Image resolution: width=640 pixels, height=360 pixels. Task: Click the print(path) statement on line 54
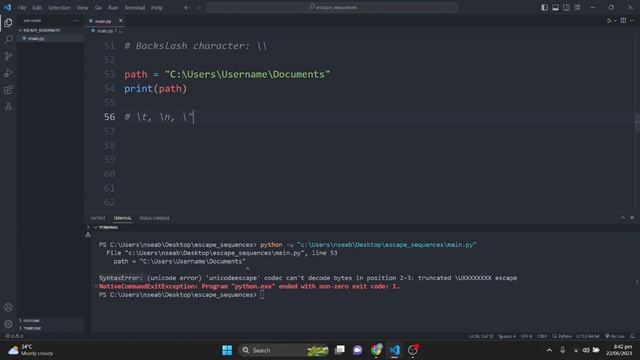(x=155, y=89)
